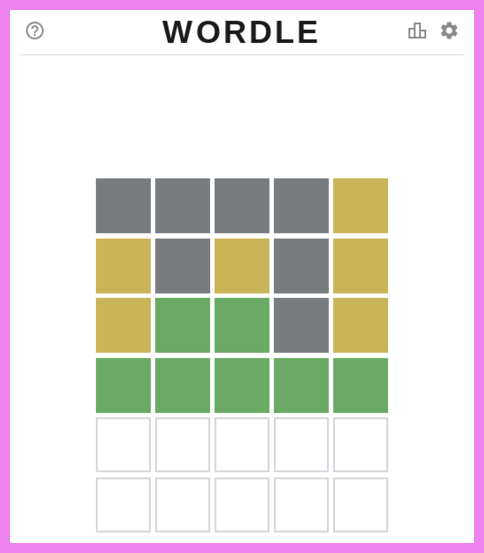
Task: Click the gray fourth tile in third row
Action: [x=301, y=325]
